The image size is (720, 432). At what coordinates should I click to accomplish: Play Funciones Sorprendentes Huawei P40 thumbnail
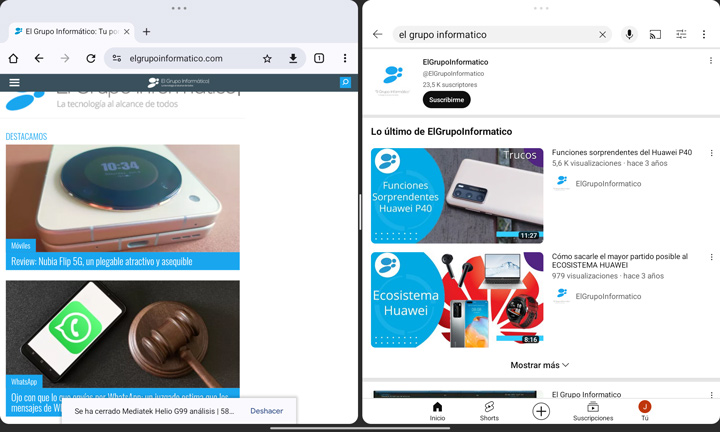[457, 196]
